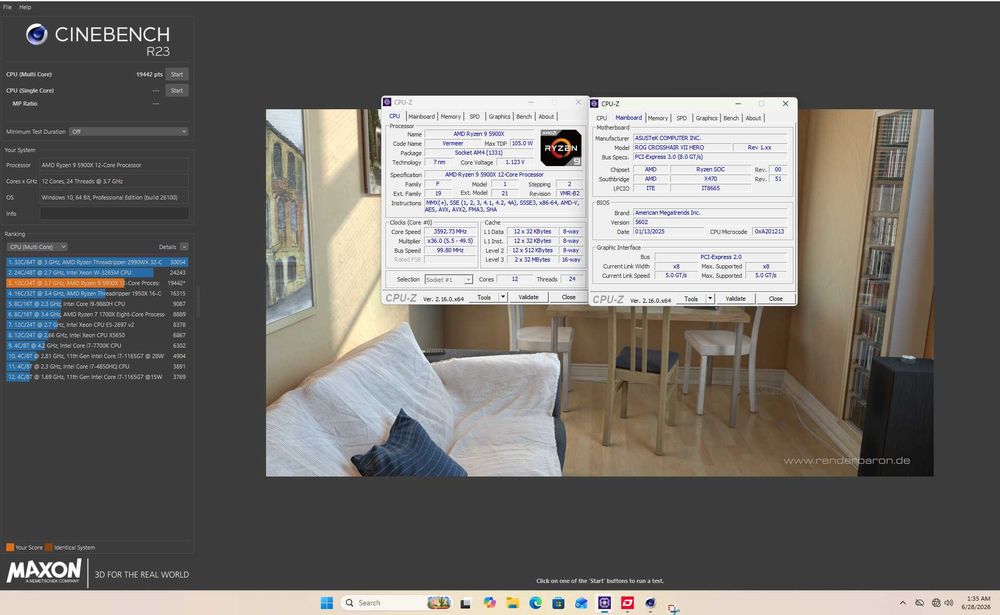This screenshot has height=615, width=1000.
Task: Open Memory tab in right CPU-Z window
Action: (658, 118)
